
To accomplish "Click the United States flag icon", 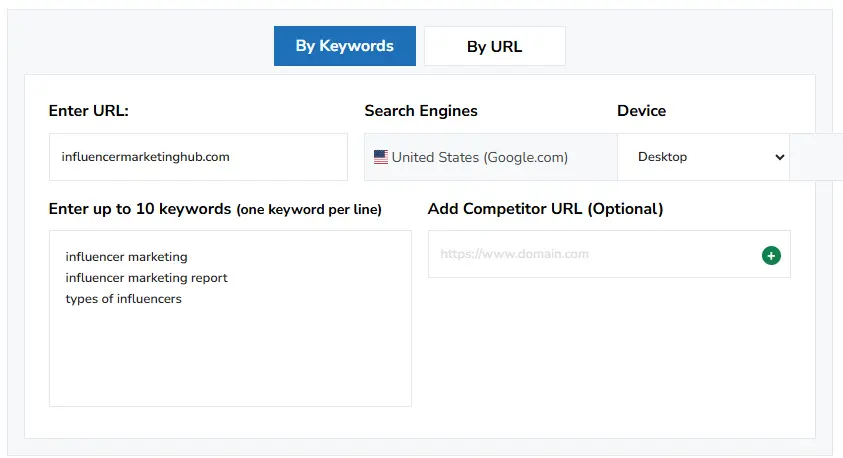I will (x=381, y=157).
